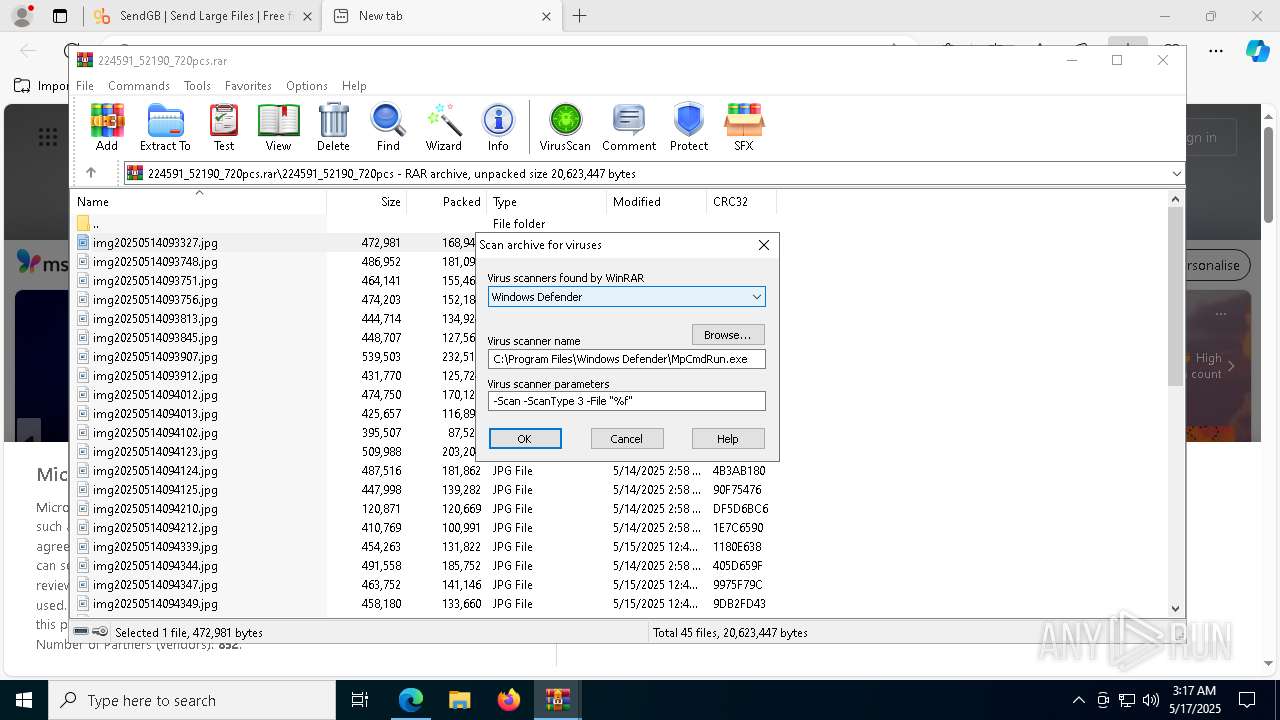
Task: Open Firefox from the taskbar
Action: click(508, 700)
